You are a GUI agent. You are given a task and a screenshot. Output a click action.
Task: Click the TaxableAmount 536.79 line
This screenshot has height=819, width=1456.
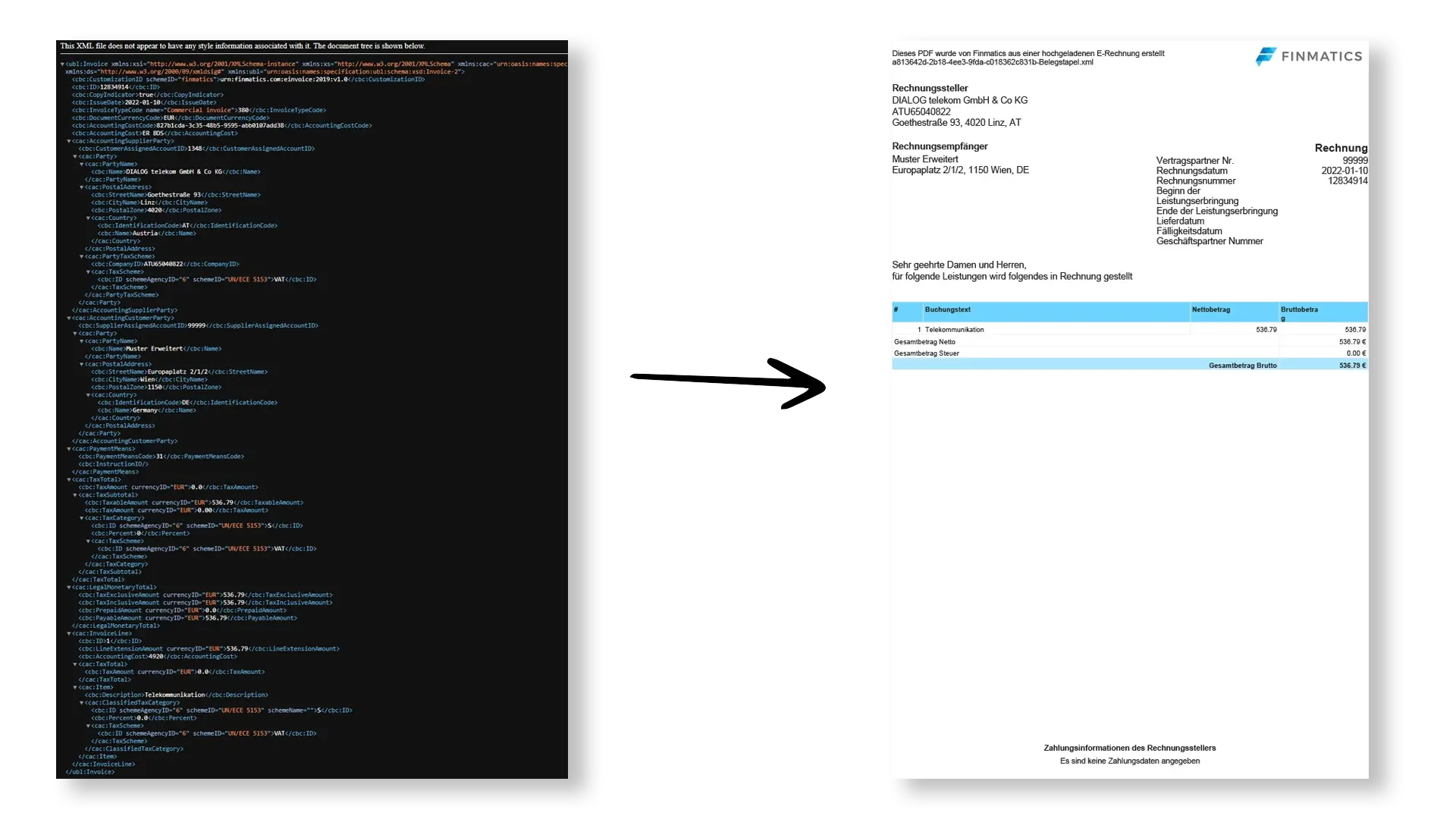tap(193, 503)
